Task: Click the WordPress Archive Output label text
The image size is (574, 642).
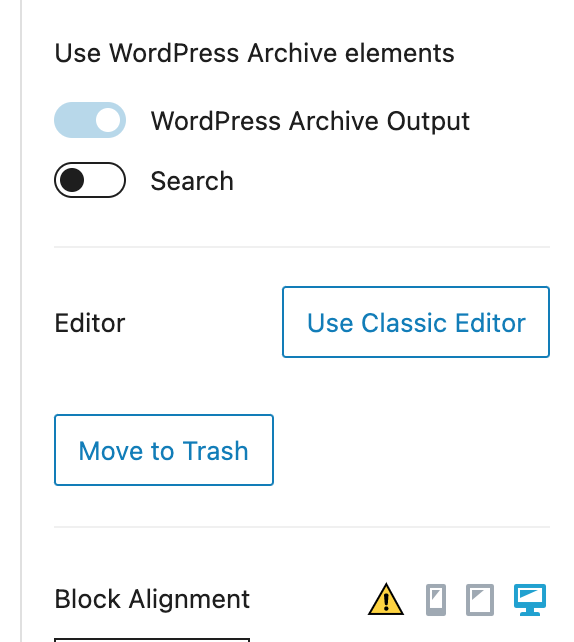Action: pos(310,121)
